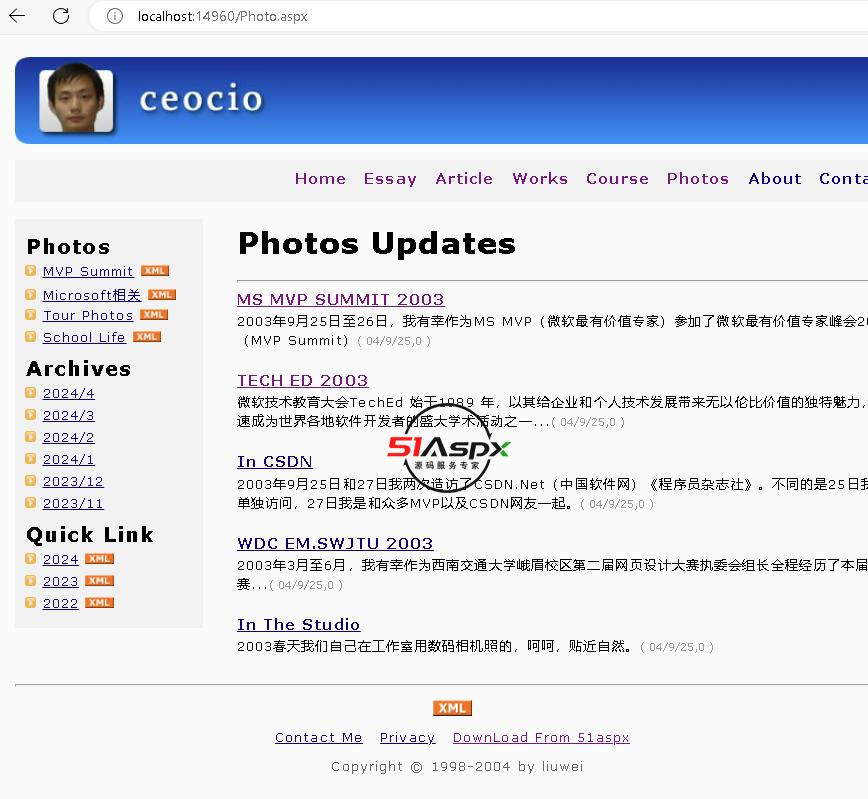Open the Course navigation item

click(x=617, y=178)
